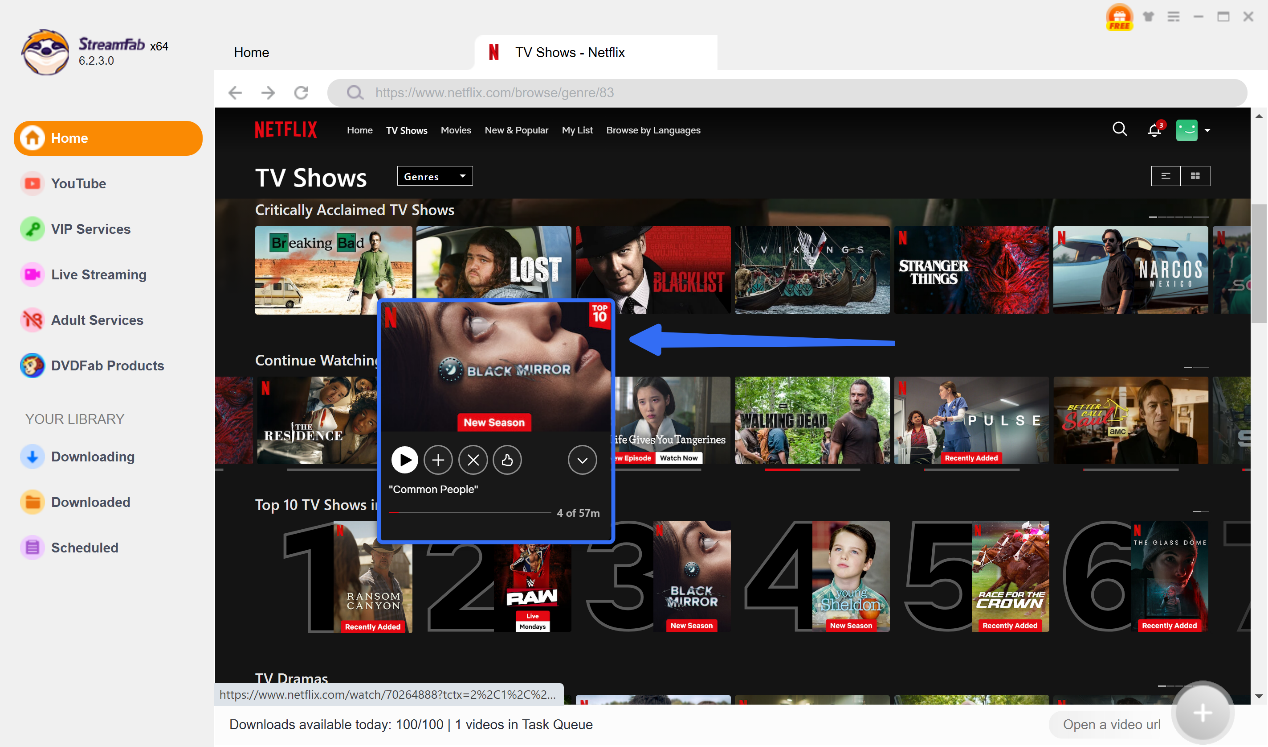Viewport: 1268px width, 747px height.
Task: Go back with the browser back arrow
Action: 235,93
